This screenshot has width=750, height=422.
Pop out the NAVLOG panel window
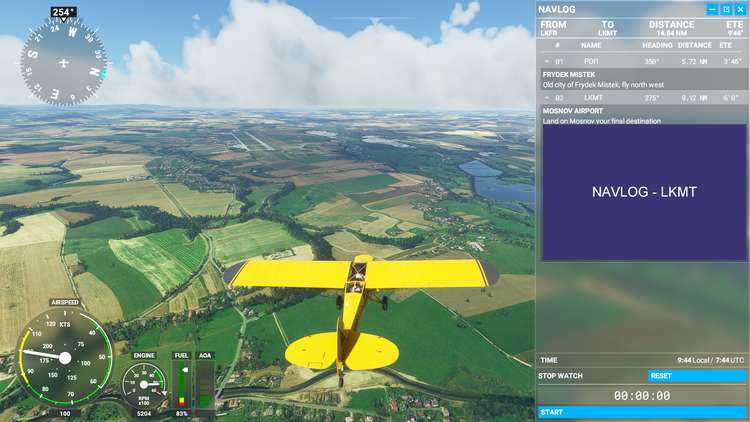click(725, 9)
